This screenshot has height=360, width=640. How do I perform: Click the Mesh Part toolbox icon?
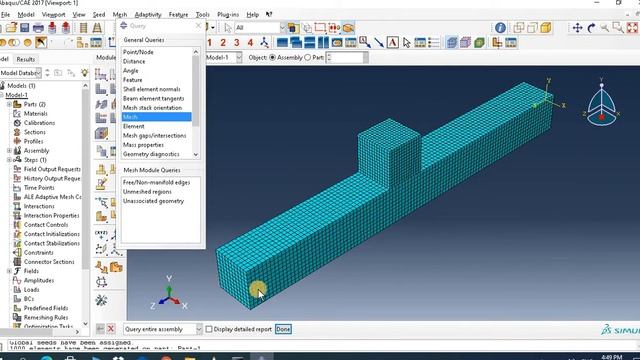(101, 89)
